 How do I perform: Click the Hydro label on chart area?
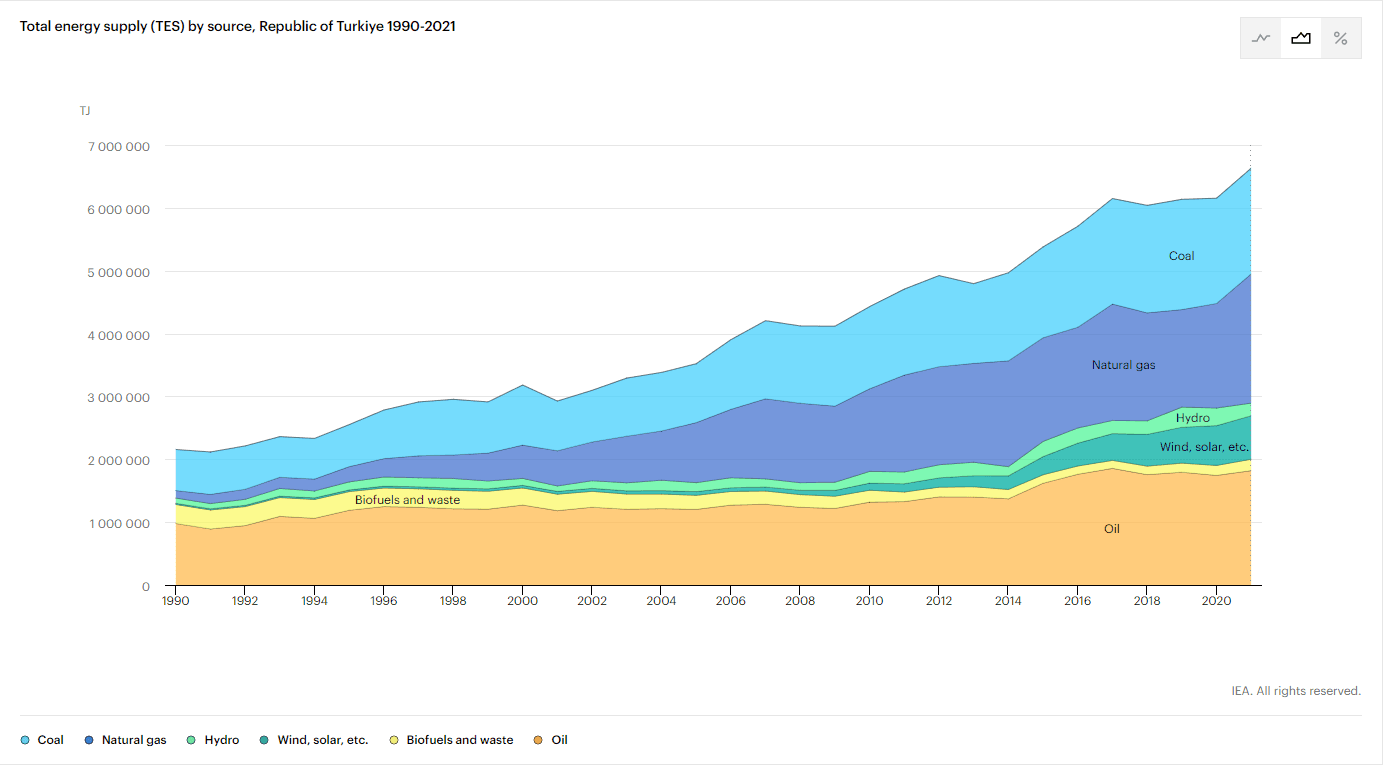tap(1193, 418)
